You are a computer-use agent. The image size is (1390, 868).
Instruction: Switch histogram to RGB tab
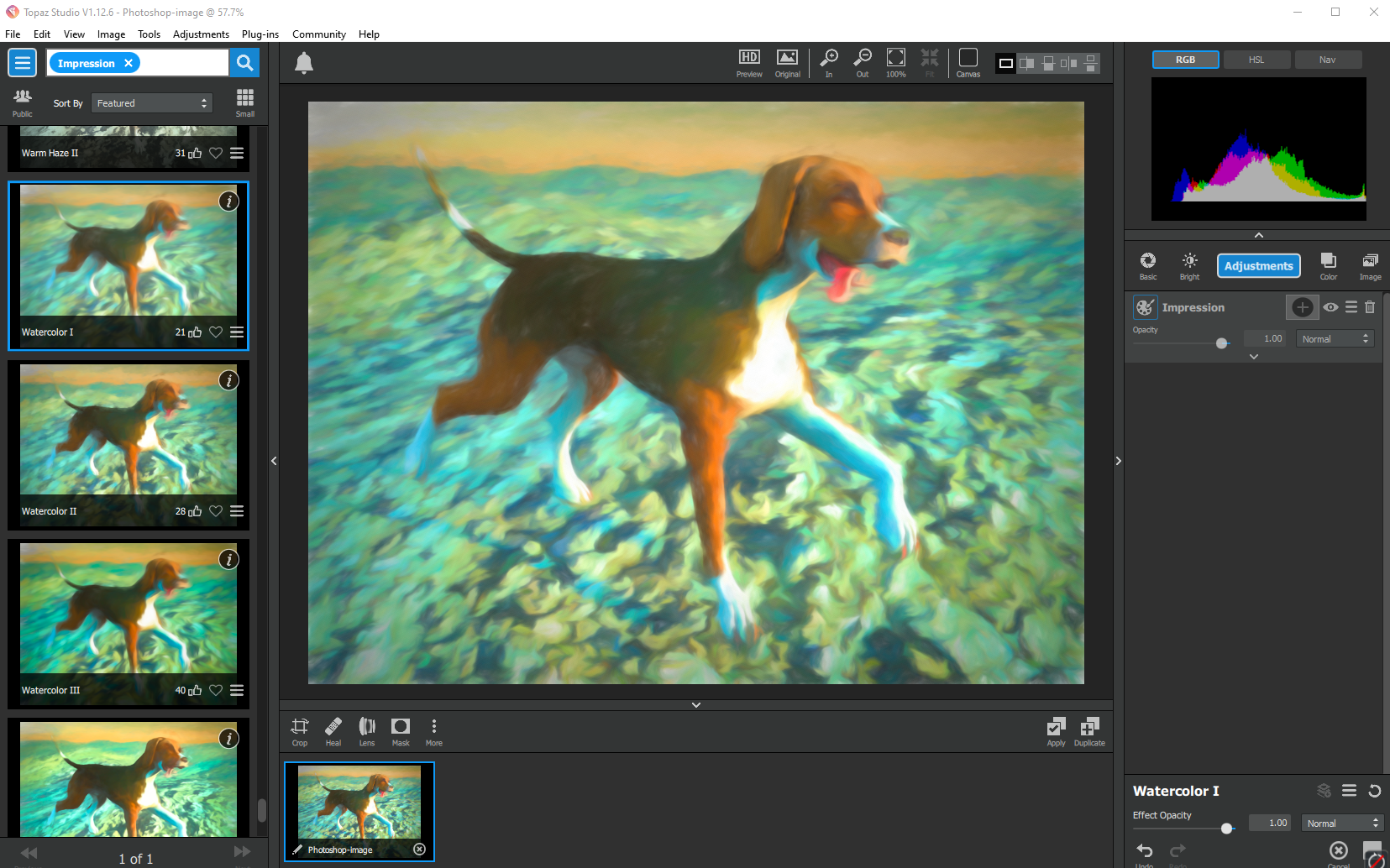[1185, 60]
